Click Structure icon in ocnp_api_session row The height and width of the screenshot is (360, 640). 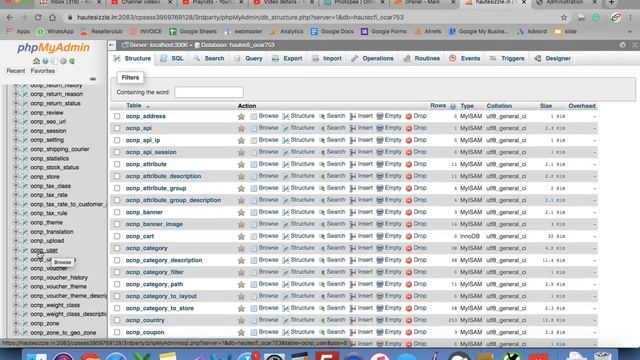286,152
